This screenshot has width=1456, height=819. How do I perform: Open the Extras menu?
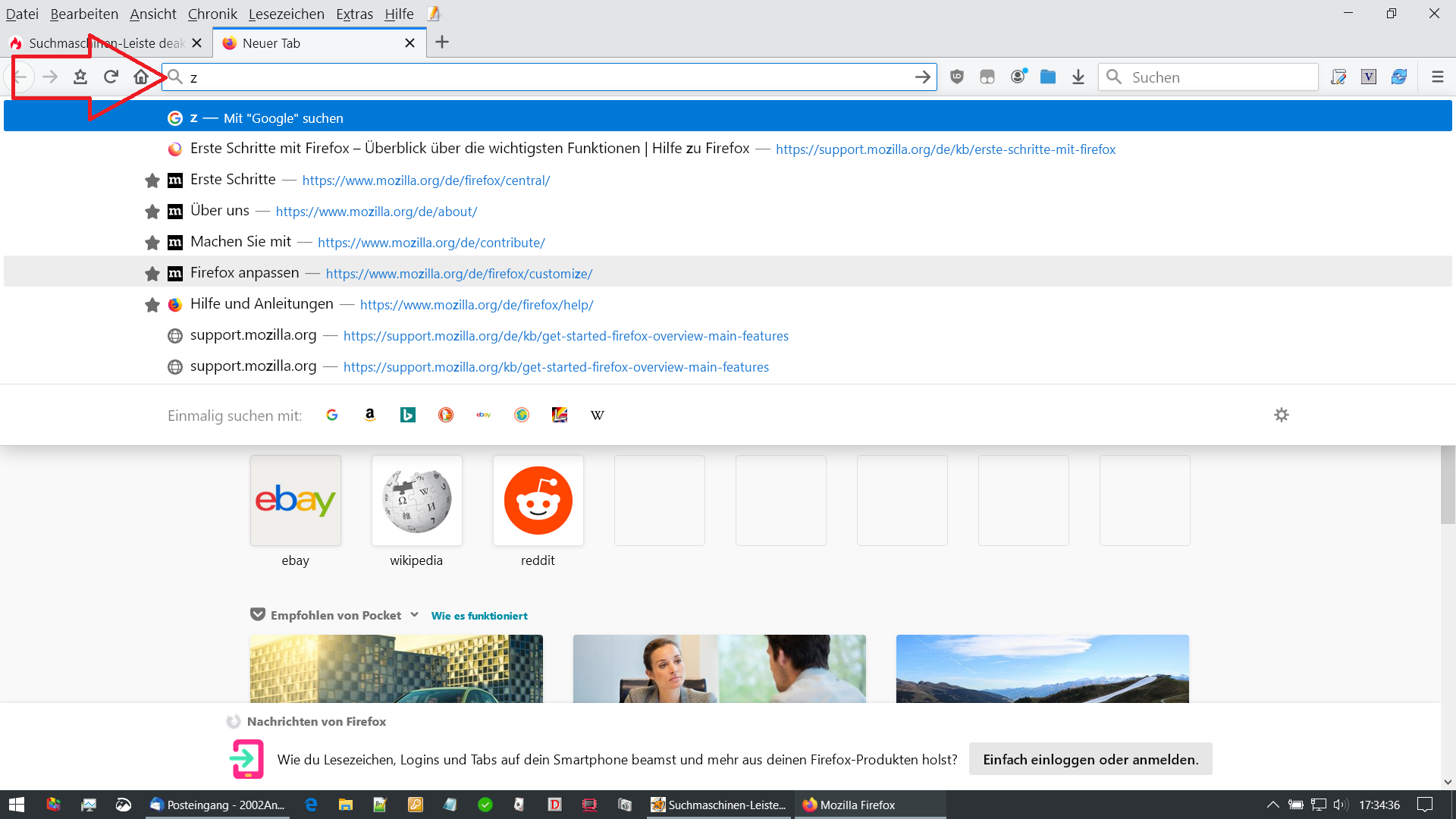pyautogui.click(x=354, y=14)
